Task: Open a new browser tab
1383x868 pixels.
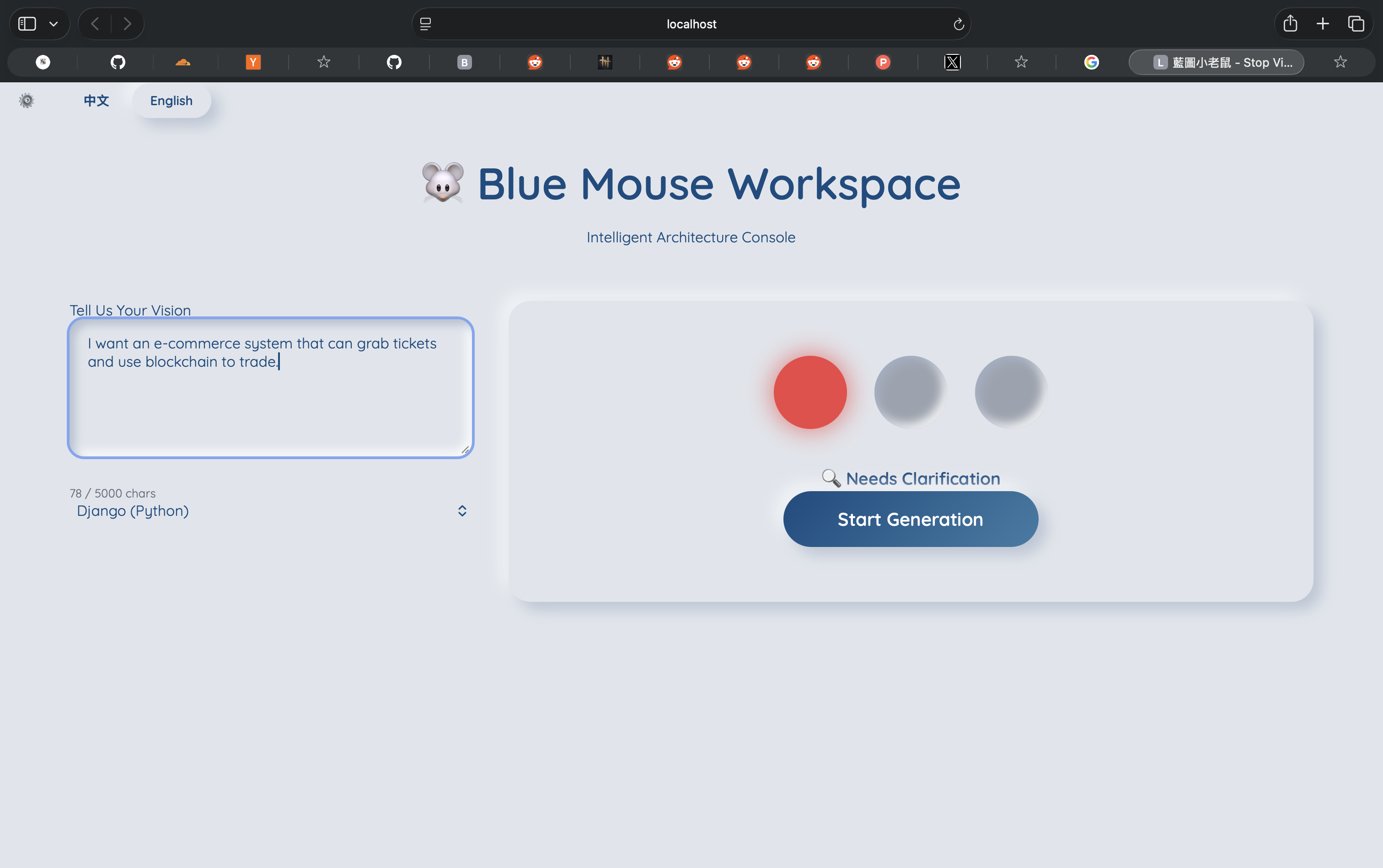Action: [1322, 23]
